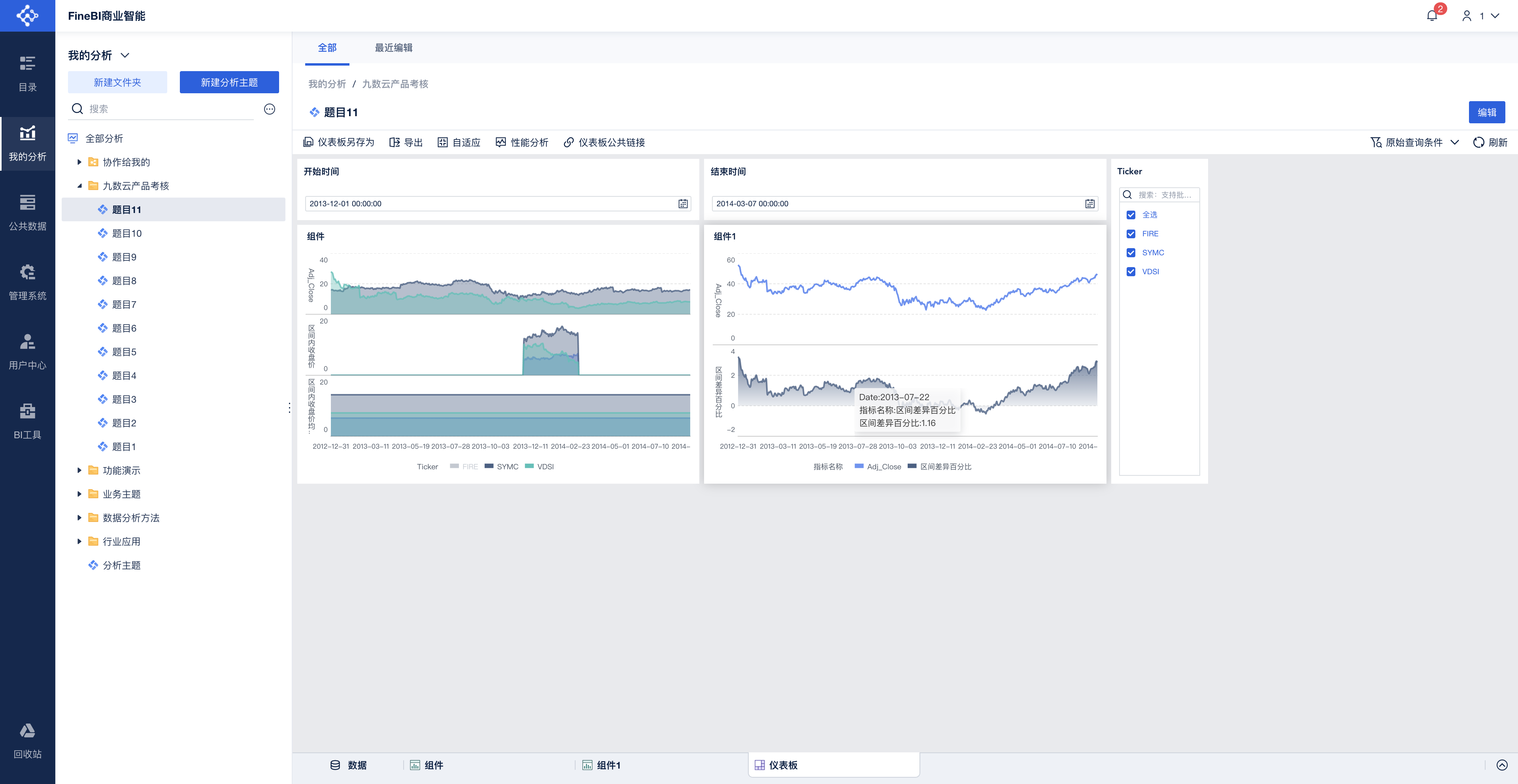Open 性能分析 toolbar item
Viewport: 1518px width, 784px height.
521,143
